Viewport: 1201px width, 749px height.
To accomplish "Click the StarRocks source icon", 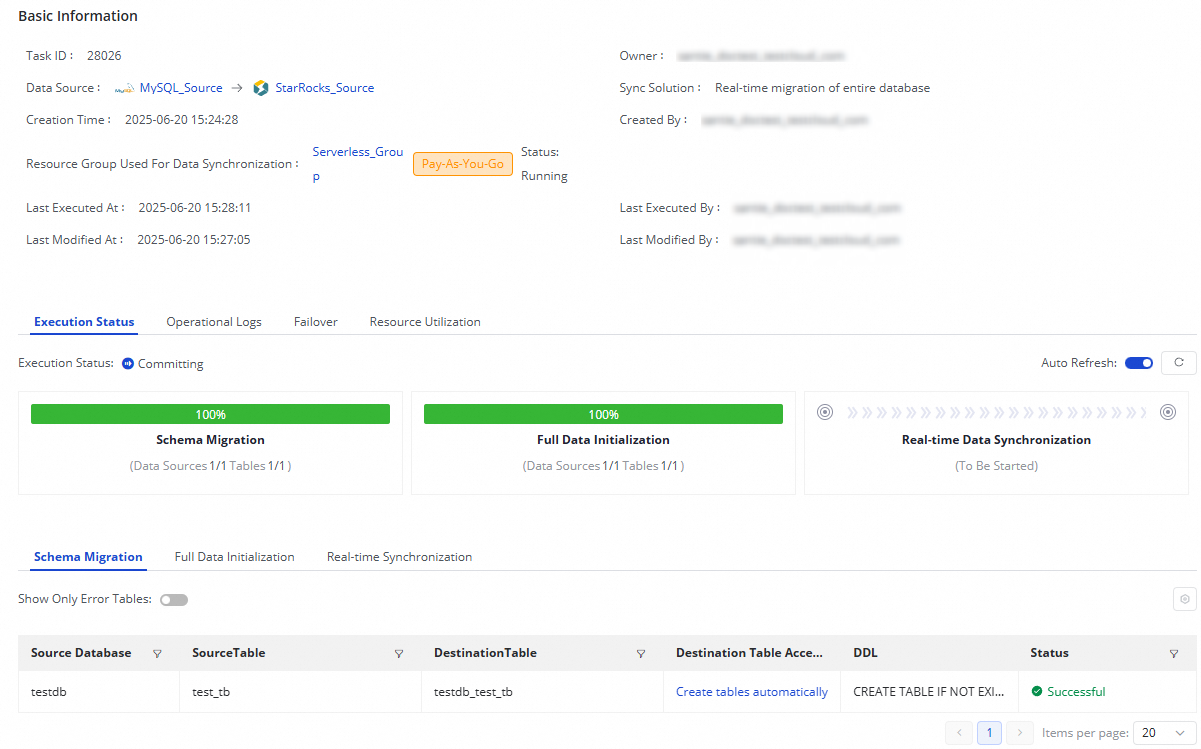I will (x=261, y=88).
